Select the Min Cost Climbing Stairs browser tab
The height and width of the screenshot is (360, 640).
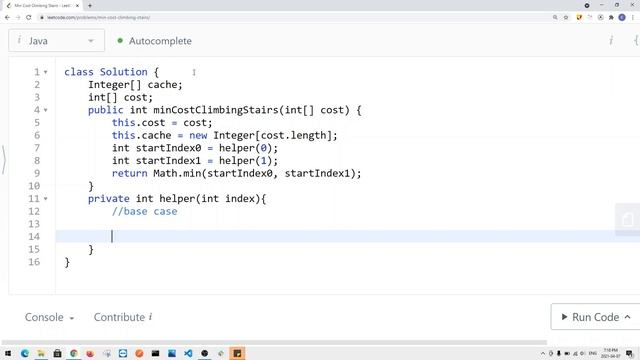click(42, 6)
